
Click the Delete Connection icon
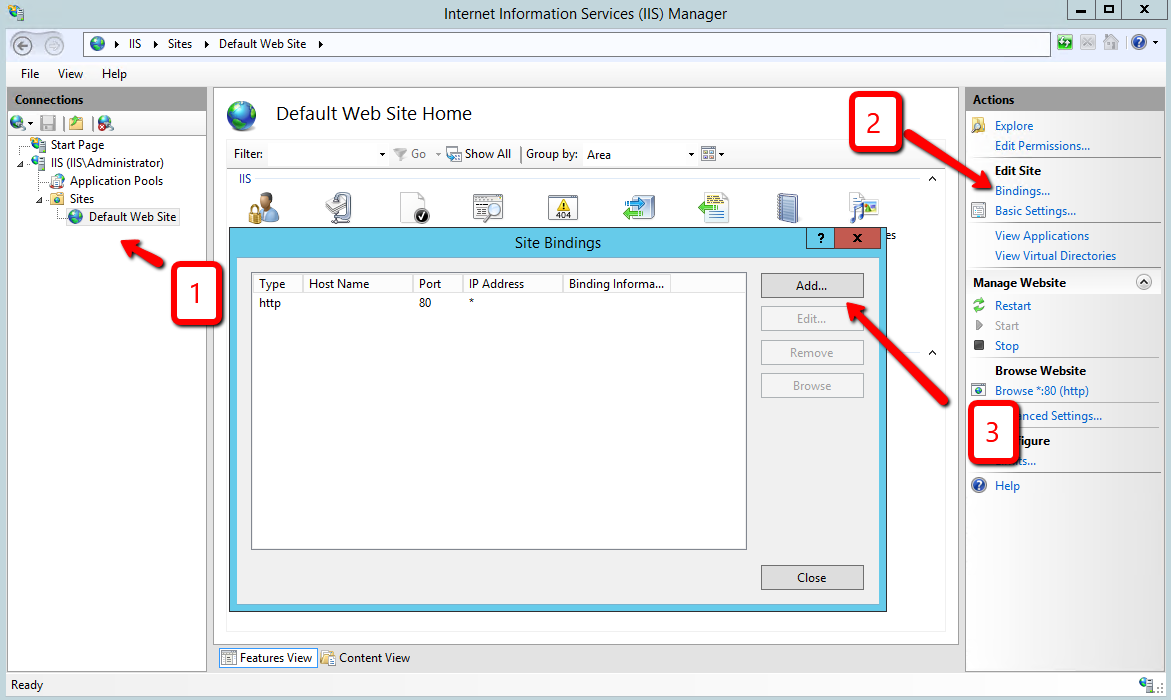tap(105, 123)
